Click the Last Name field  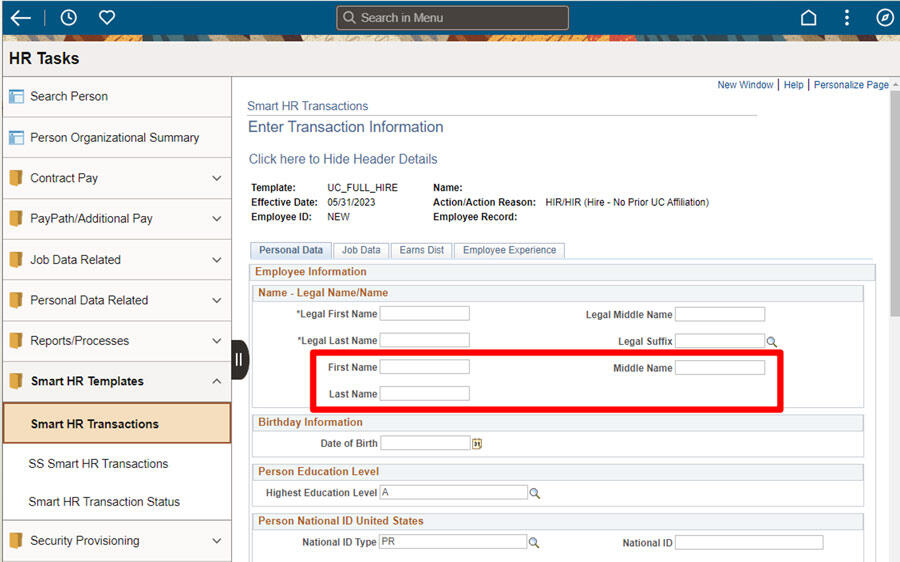click(x=425, y=393)
